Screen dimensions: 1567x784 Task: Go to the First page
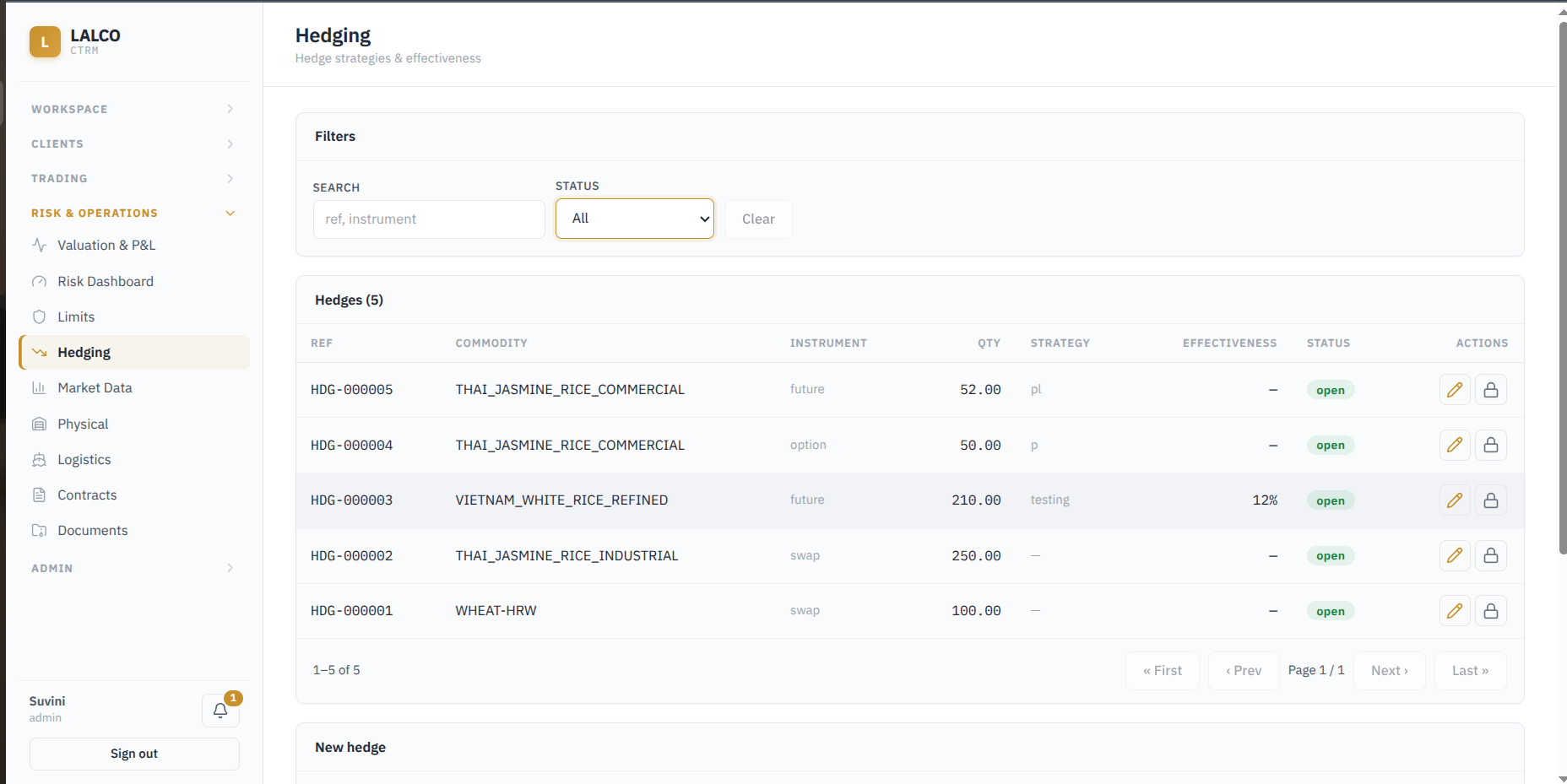[1163, 671]
